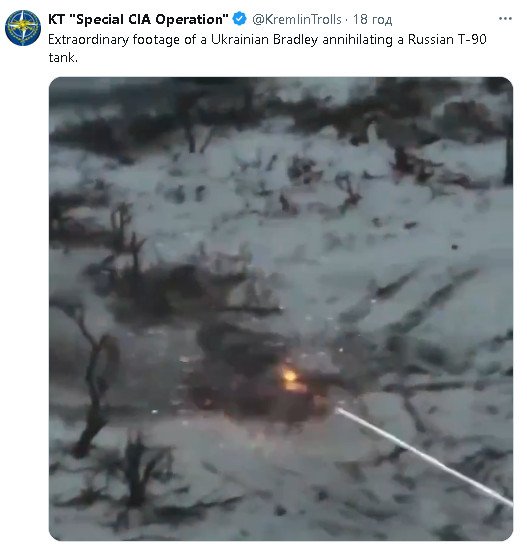The height and width of the screenshot is (551, 527).
Task: Click the snowy treeline at video top
Action: pos(281,109)
